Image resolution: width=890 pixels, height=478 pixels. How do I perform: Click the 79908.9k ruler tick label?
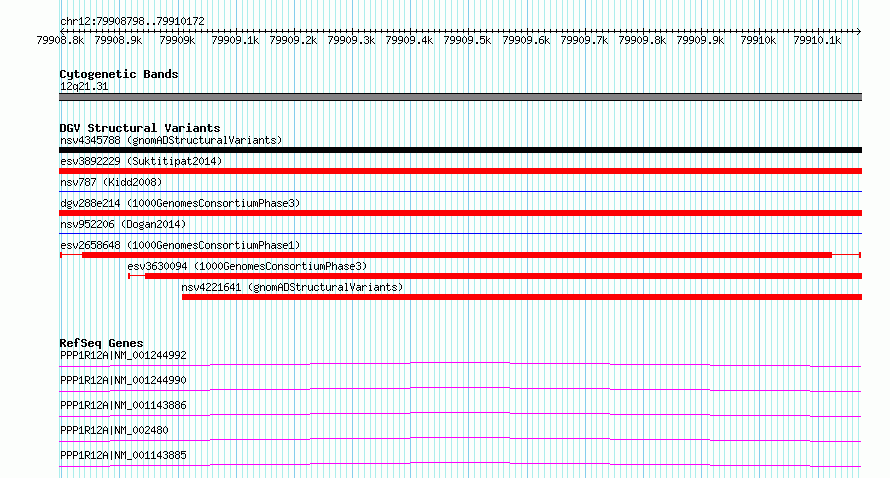(118, 41)
